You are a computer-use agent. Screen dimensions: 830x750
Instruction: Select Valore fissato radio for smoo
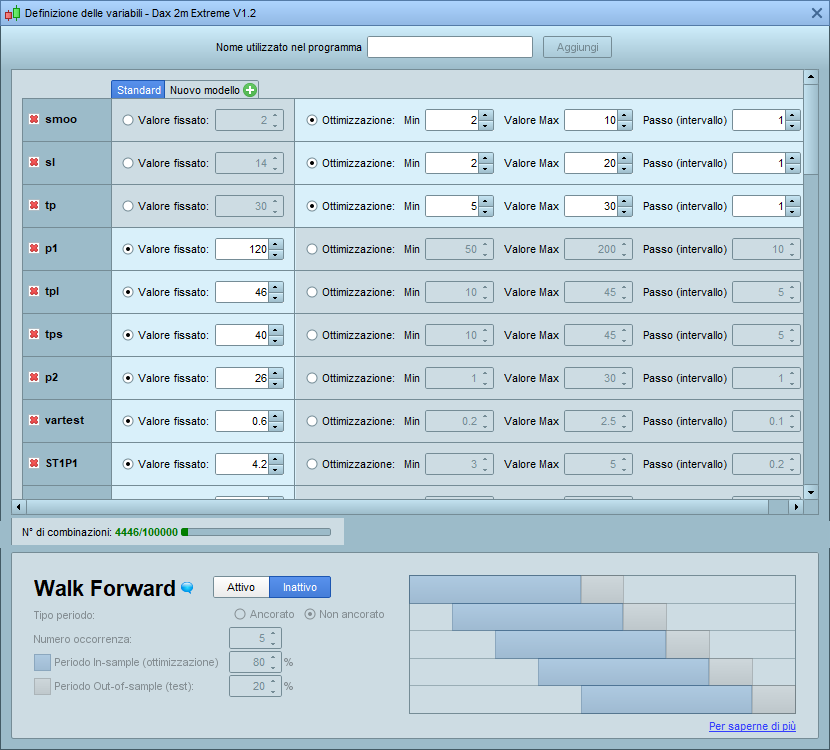(x=128, y=120)
